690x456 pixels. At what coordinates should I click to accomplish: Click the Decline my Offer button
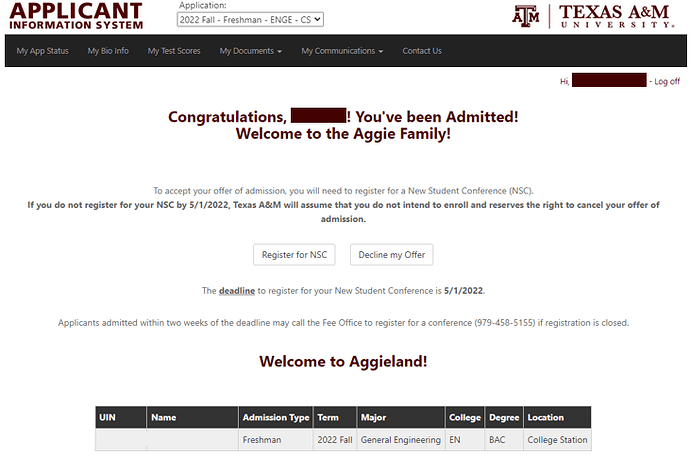click(x=392, y=255)
